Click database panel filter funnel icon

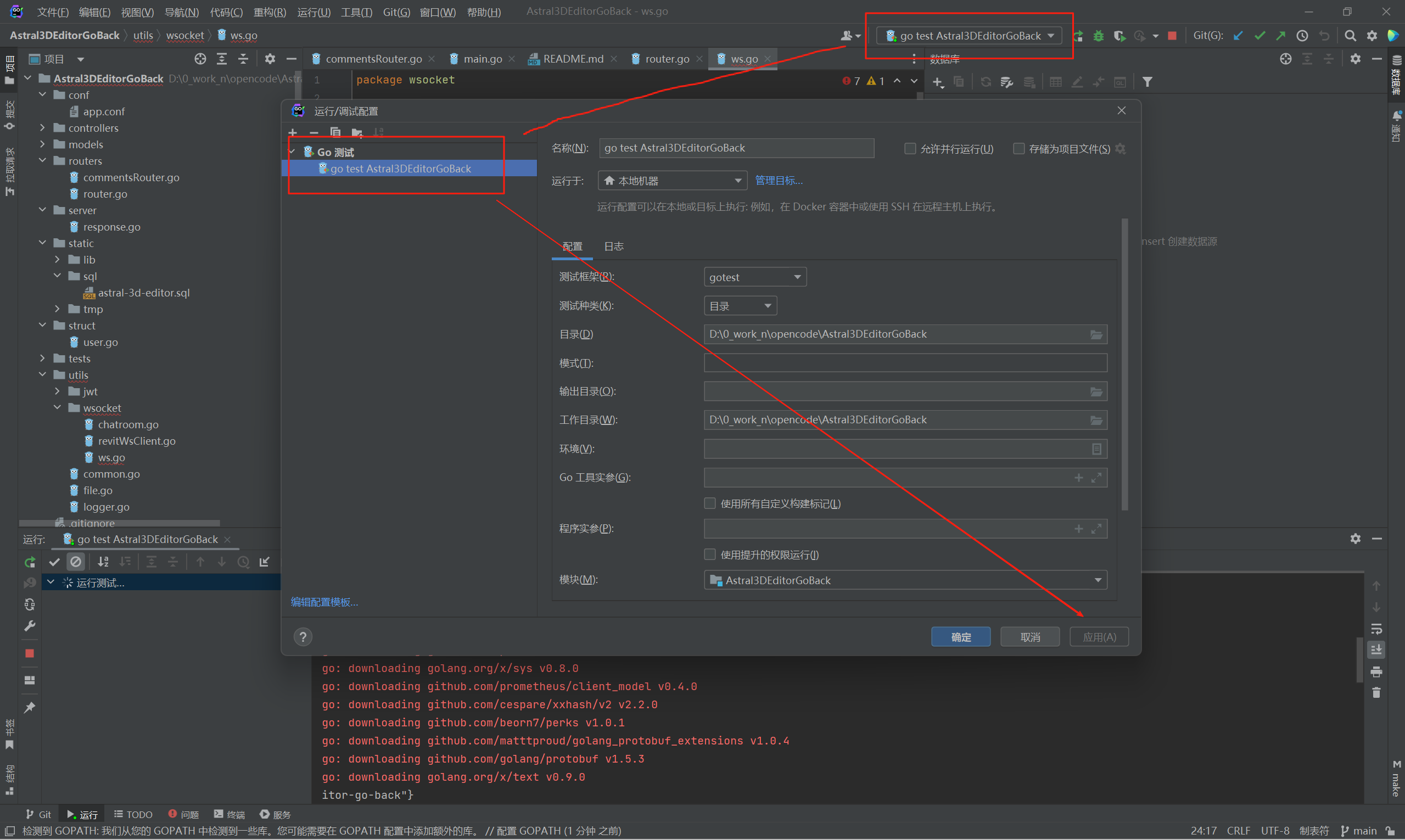coord(1147,82)
